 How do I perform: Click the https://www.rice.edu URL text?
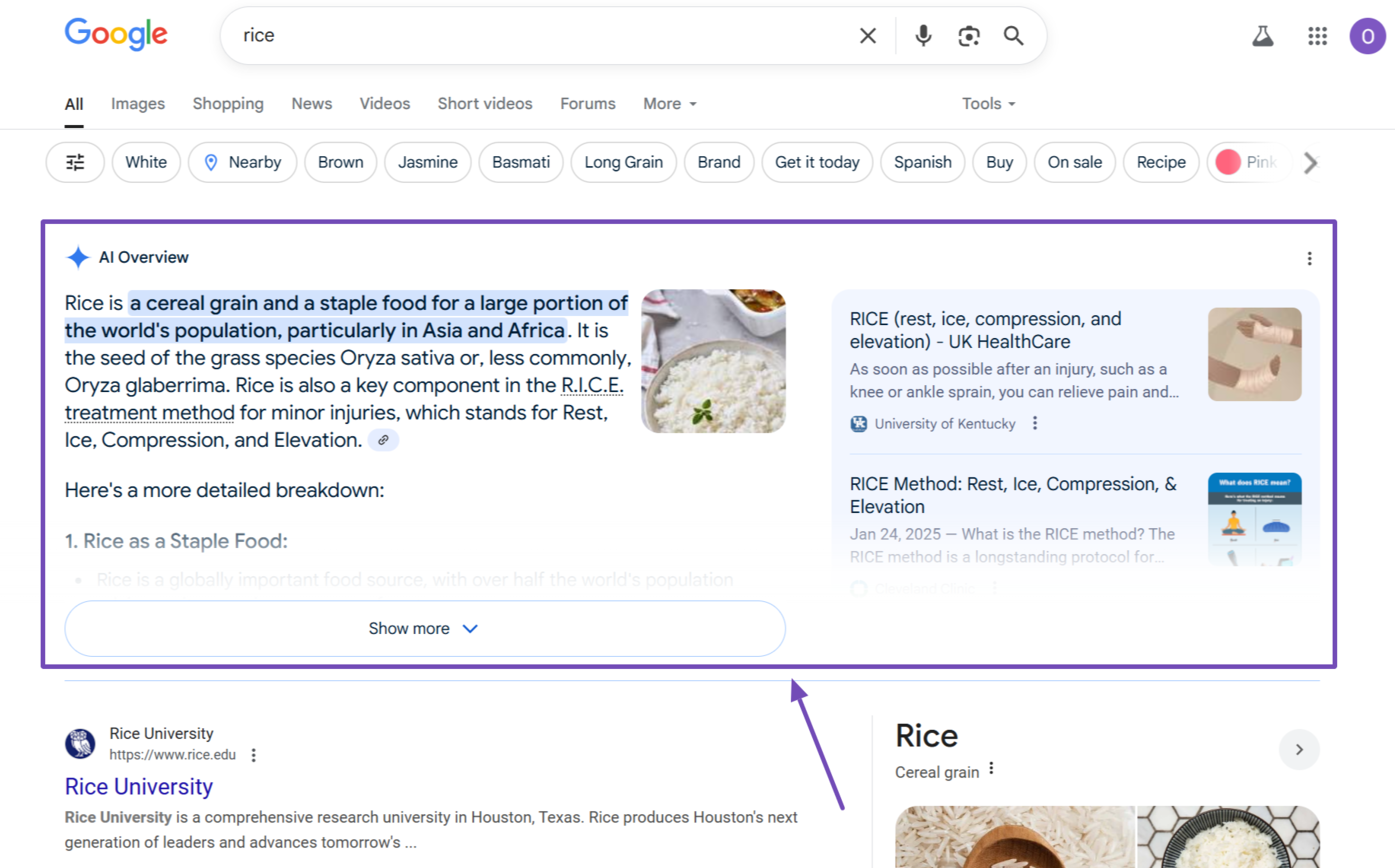(x=173, y=755)
